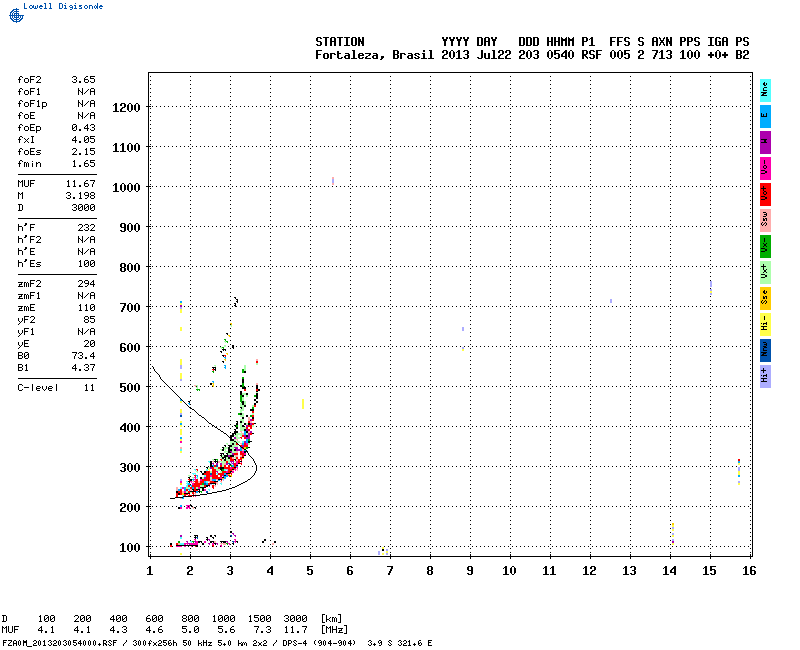Screen dimensions: 800x650
Task: Click the Lowell Digisonde title text
Action: point(63,6)
